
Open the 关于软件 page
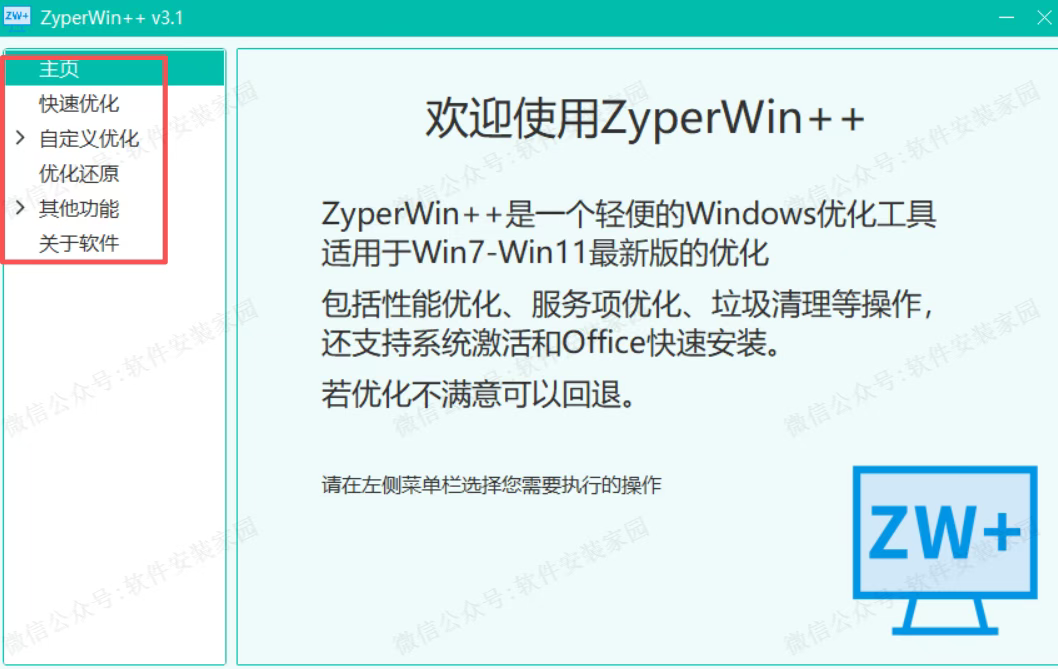click(x=79, y=243)
